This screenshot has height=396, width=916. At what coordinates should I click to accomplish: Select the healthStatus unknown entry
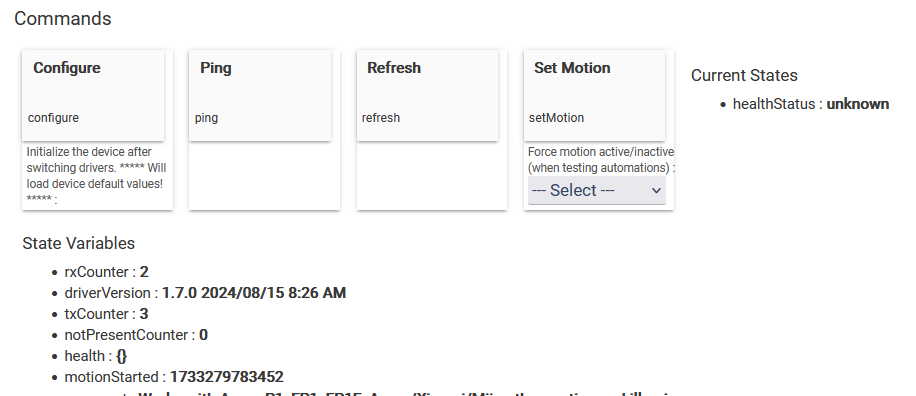pos(811,104)
